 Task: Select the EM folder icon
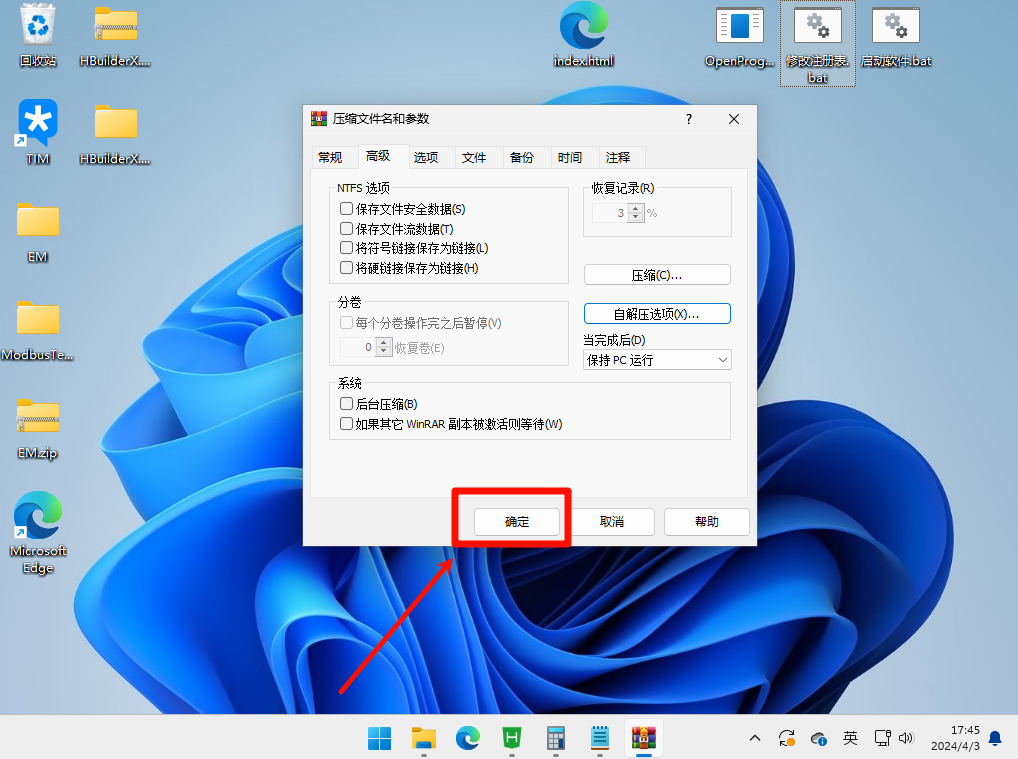(38, 232)
